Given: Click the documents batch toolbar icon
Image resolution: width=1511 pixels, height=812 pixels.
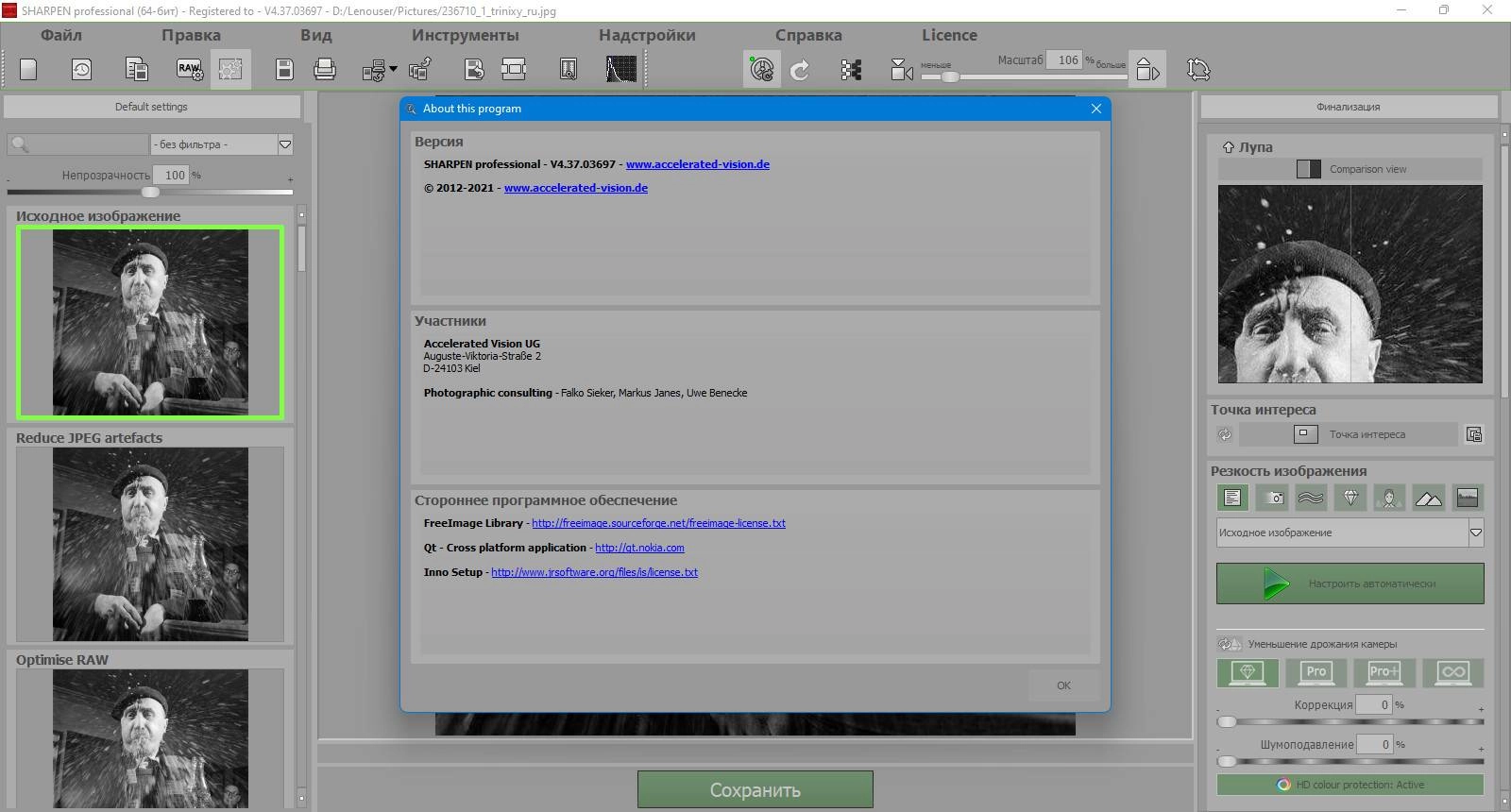Looking at the screenshot, I should 136,69.
